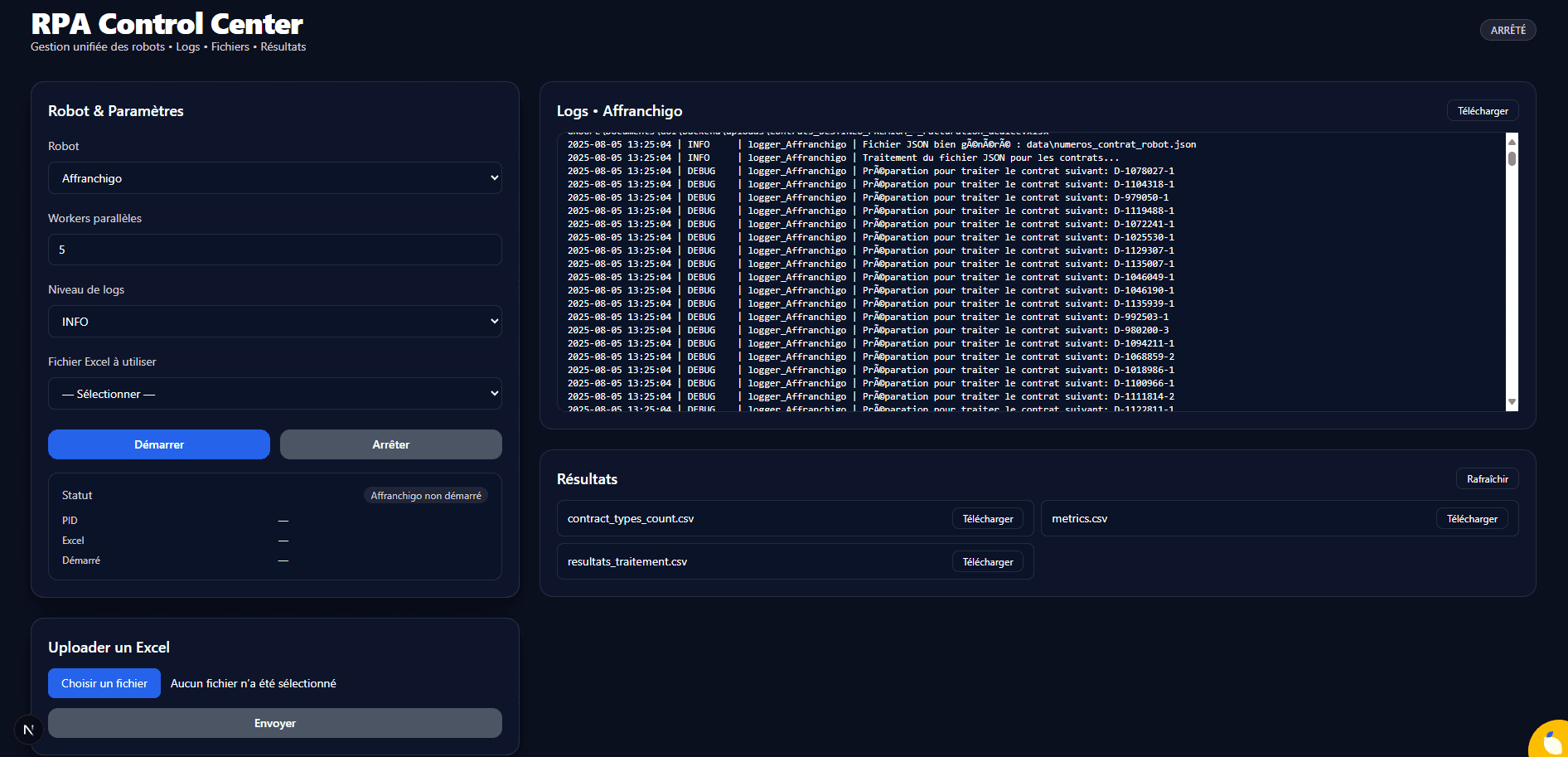The width and height of the screenshot is (1568, 757).
Task: Select log line for contract D-1094211-1
Action: (871, 343)
